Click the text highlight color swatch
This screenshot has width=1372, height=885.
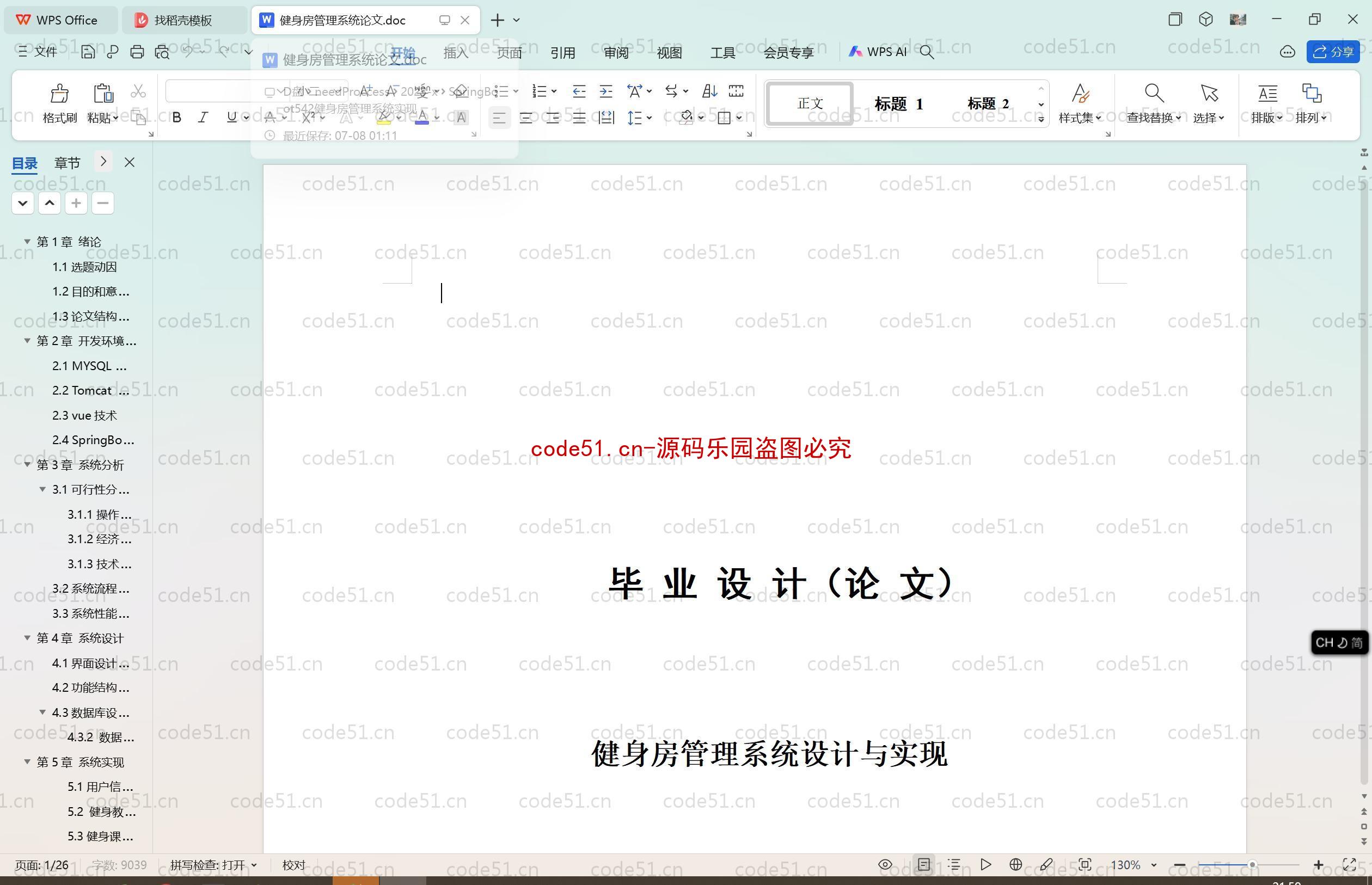coord(384,118)
